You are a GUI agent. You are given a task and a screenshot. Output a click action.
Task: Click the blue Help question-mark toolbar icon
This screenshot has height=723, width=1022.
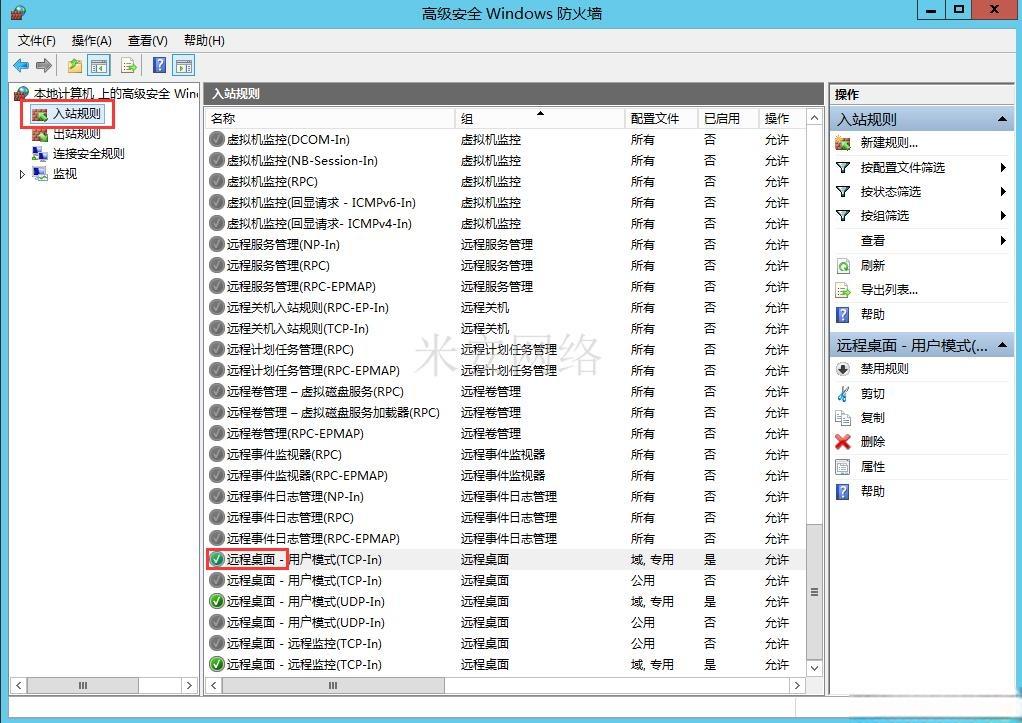[x=159, y=65]
